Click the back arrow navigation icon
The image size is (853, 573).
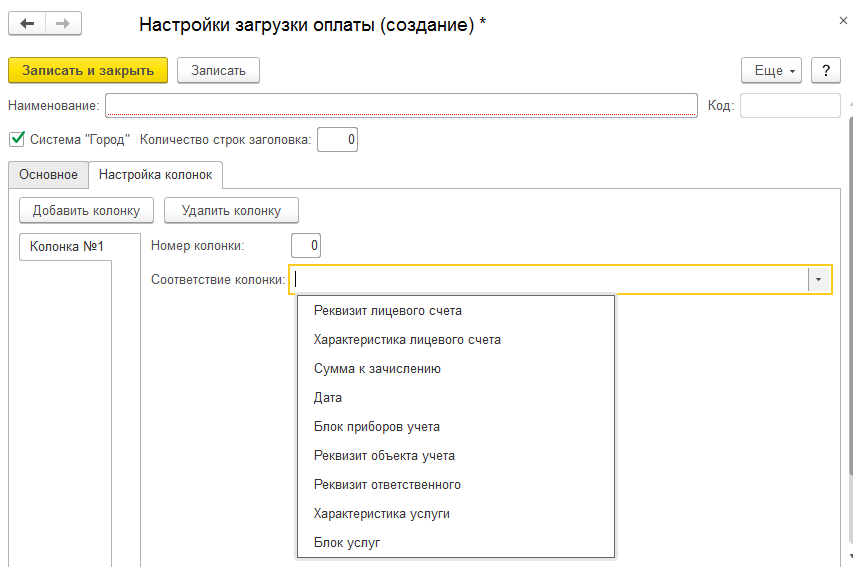27,23
